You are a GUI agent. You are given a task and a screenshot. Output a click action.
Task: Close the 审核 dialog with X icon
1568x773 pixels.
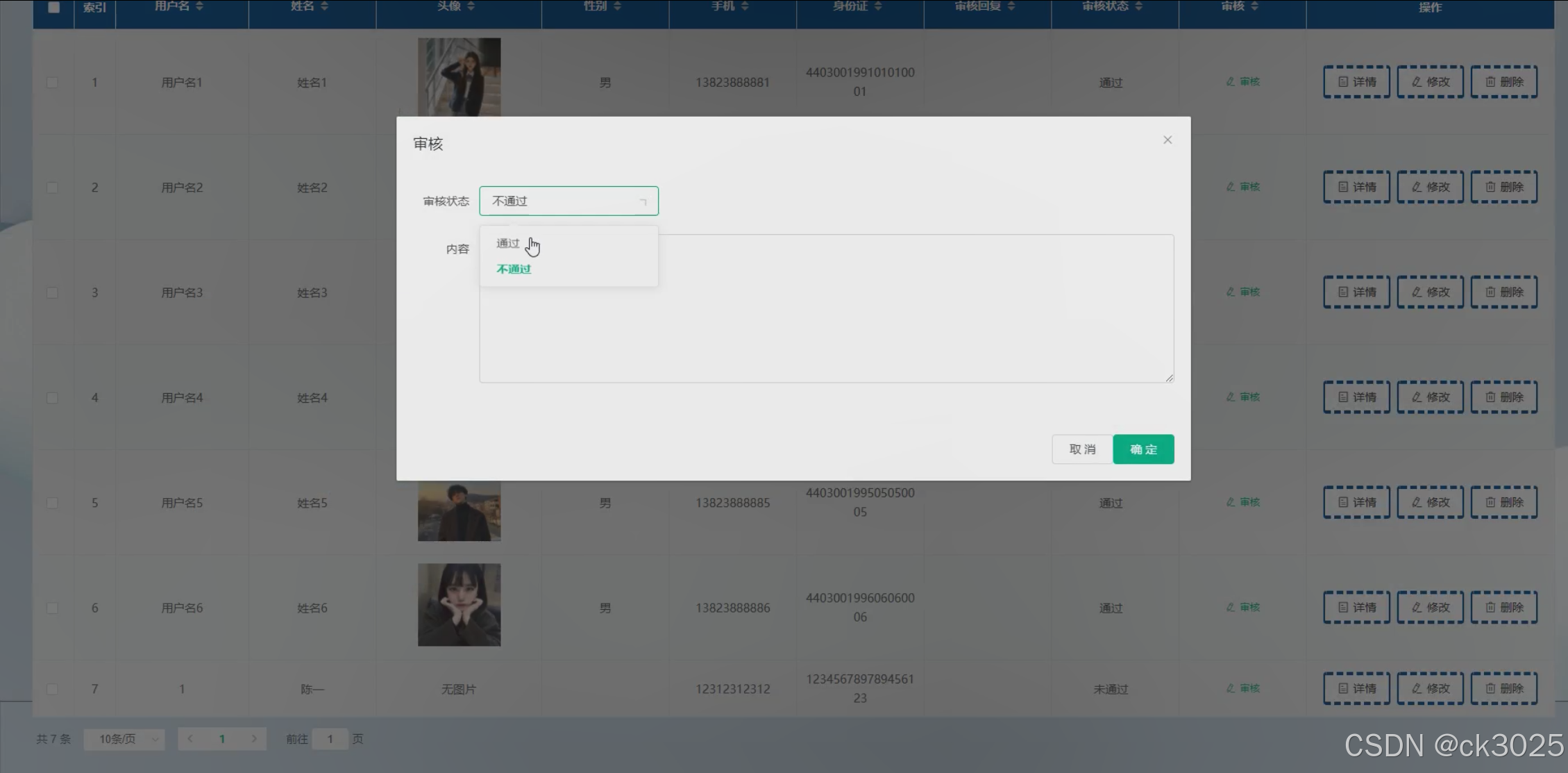[x=1167, y=140]
